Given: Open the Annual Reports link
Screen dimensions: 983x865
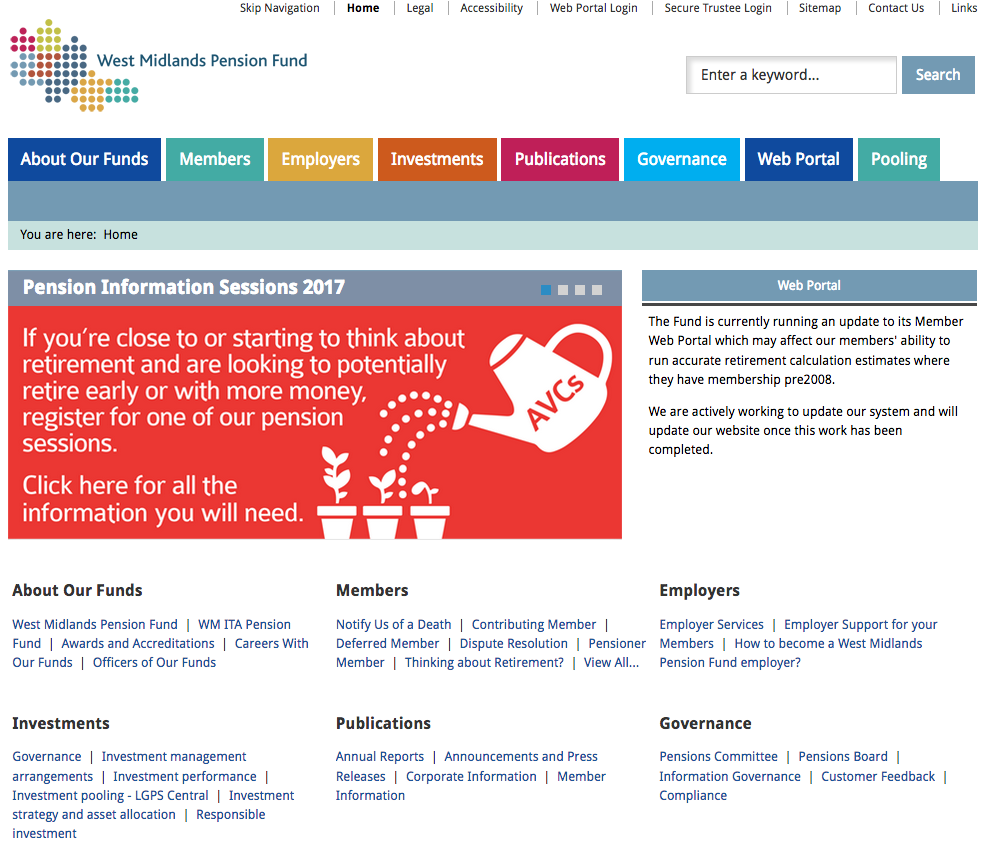Looking at the screenshot, I should (380, 757).
